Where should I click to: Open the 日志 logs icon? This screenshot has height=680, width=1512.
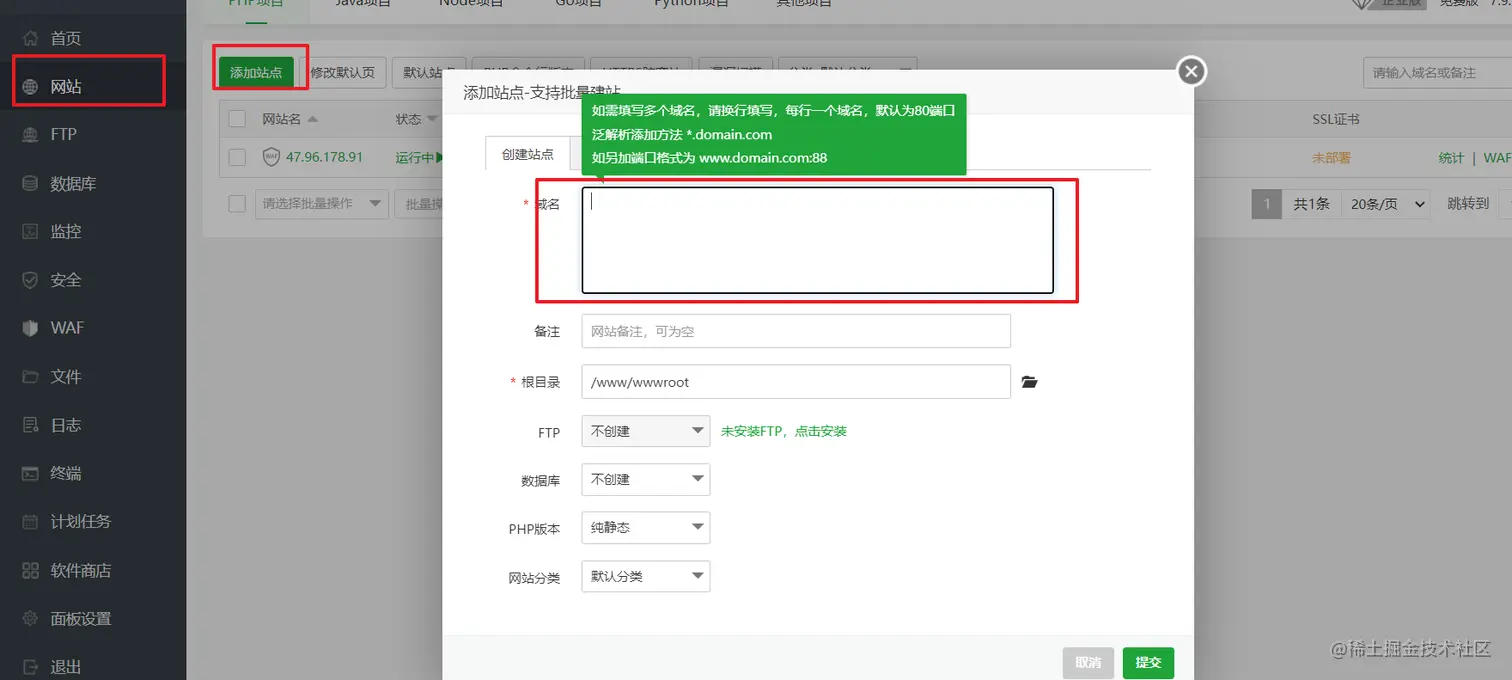[30, 425]
